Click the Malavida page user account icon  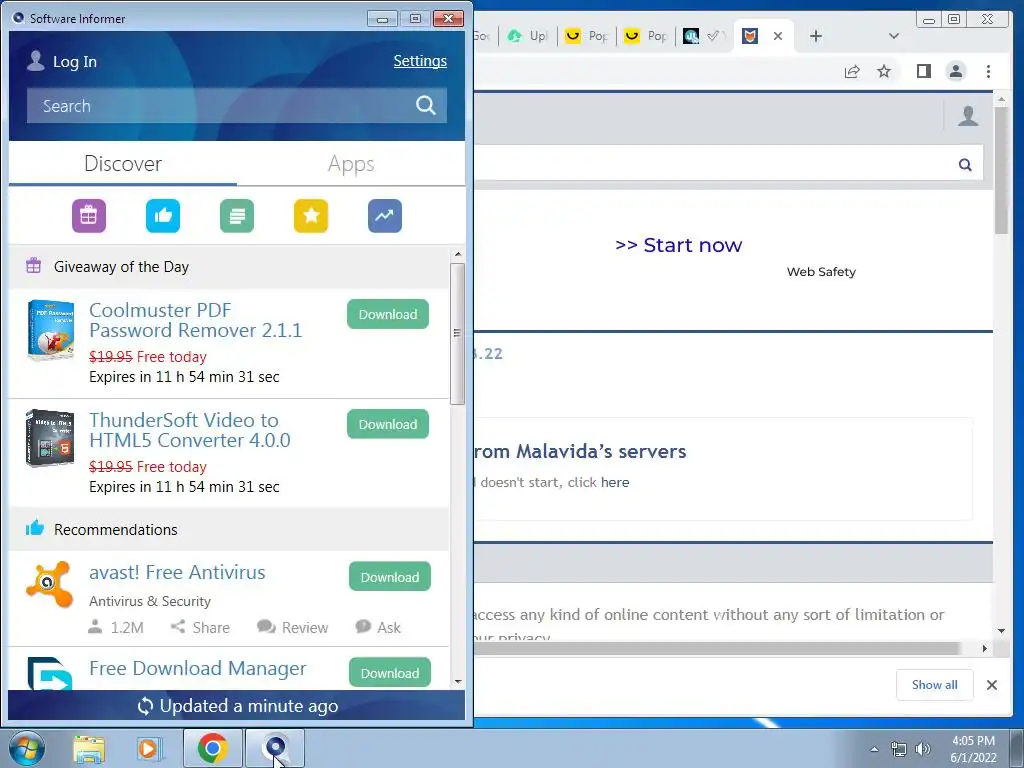(968, 116)
